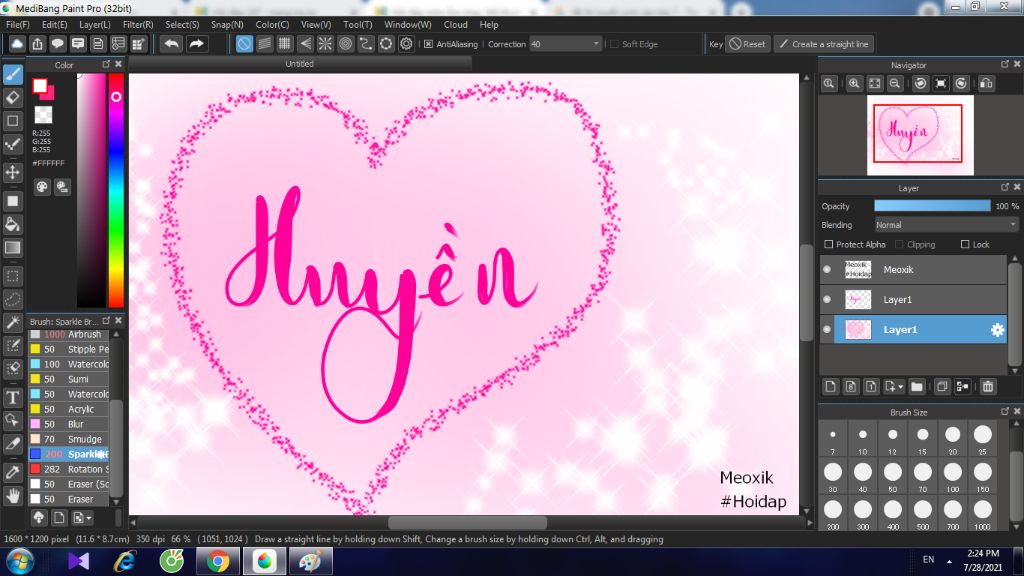Toggle AntiAliasing checkbox
Viewport: 1024px width, 576px height.
coord(428,44)
